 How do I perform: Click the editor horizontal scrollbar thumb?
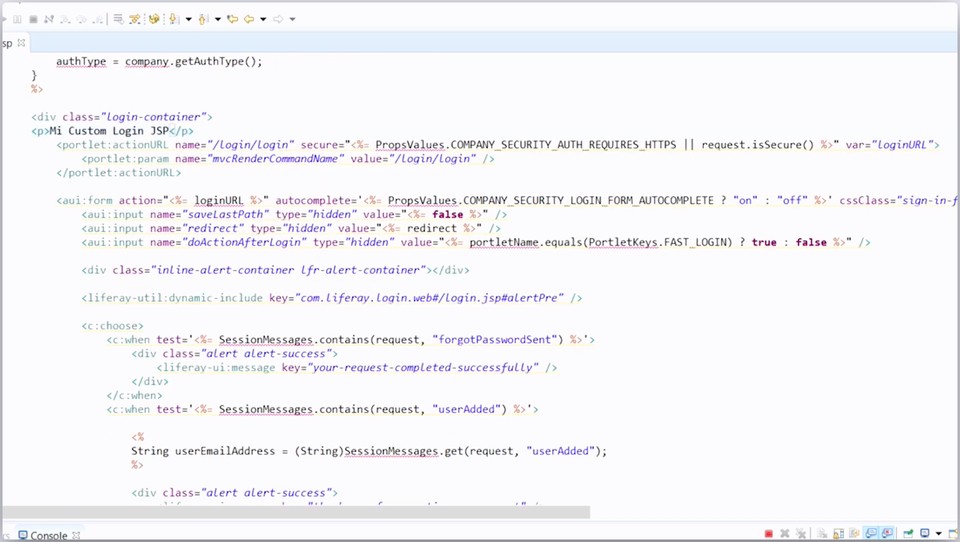point(296,512)
